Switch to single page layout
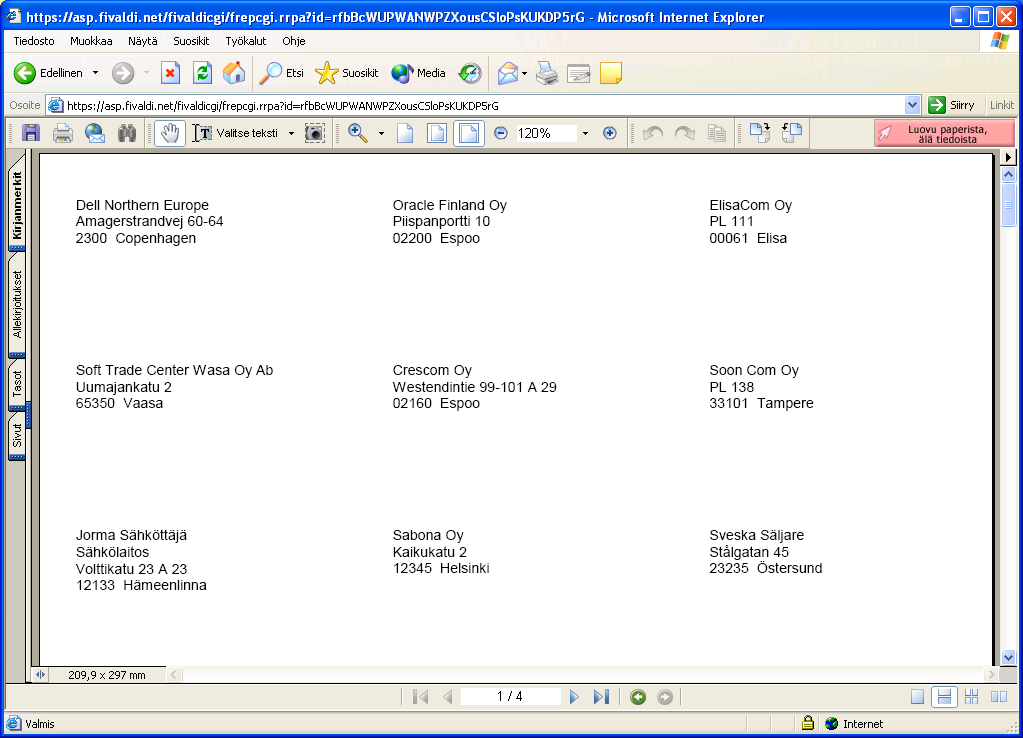The height and width of the screenshot is (738, 1023). click(917, 697)
